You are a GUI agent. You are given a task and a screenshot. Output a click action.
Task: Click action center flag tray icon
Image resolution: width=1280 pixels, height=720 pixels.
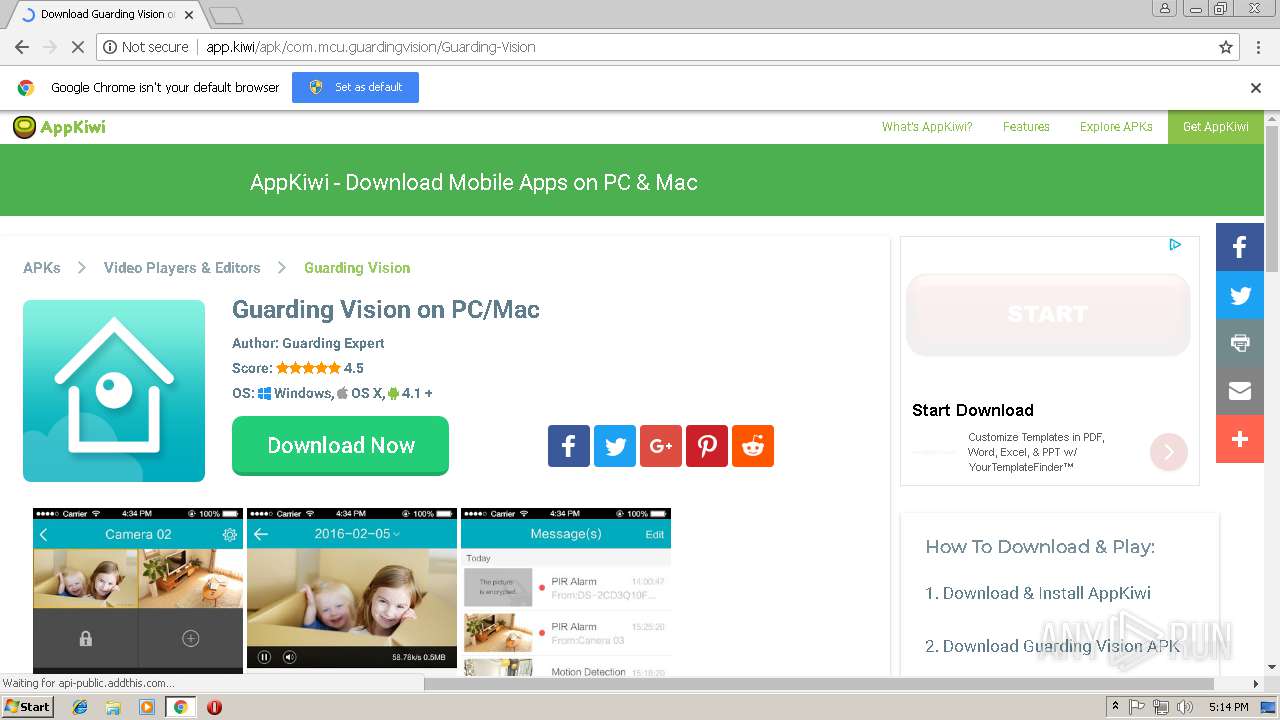(1137, 707)
